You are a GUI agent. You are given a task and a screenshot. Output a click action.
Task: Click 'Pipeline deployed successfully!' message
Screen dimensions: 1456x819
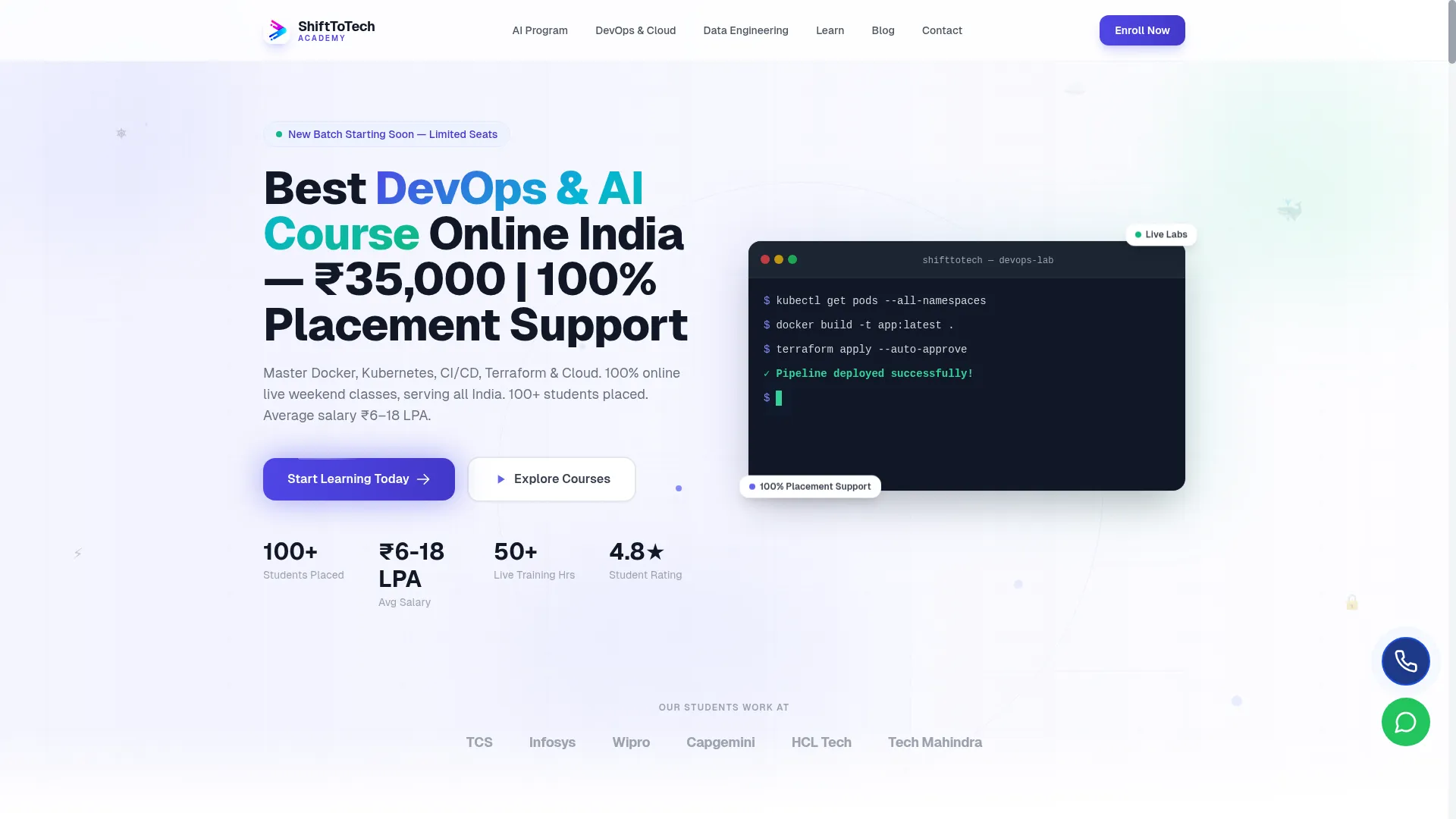[x=868, y=374]
